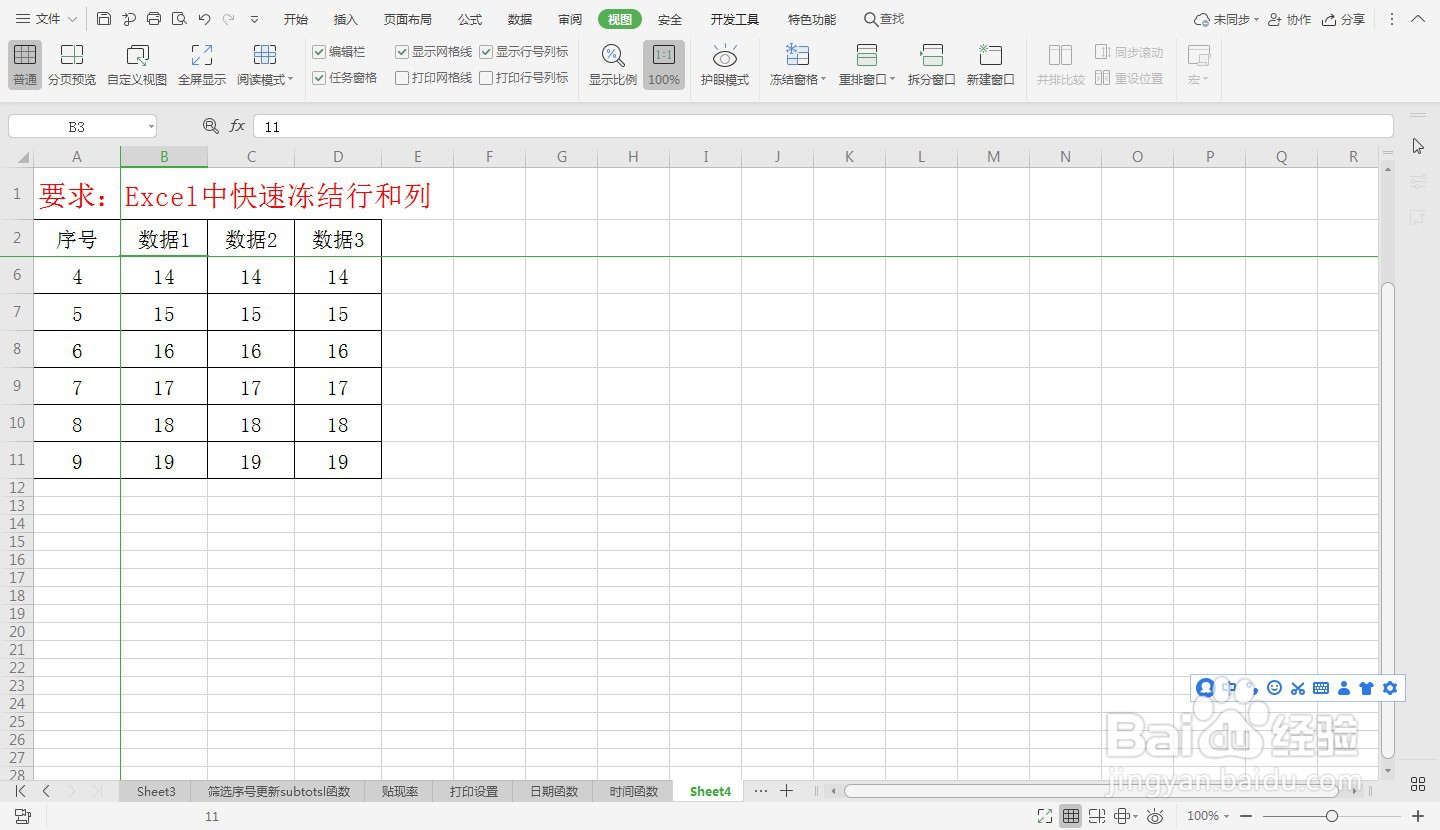Click the 协作 collaborate button
Viewport: 1440px width, 830px height.
(1289, 20)
